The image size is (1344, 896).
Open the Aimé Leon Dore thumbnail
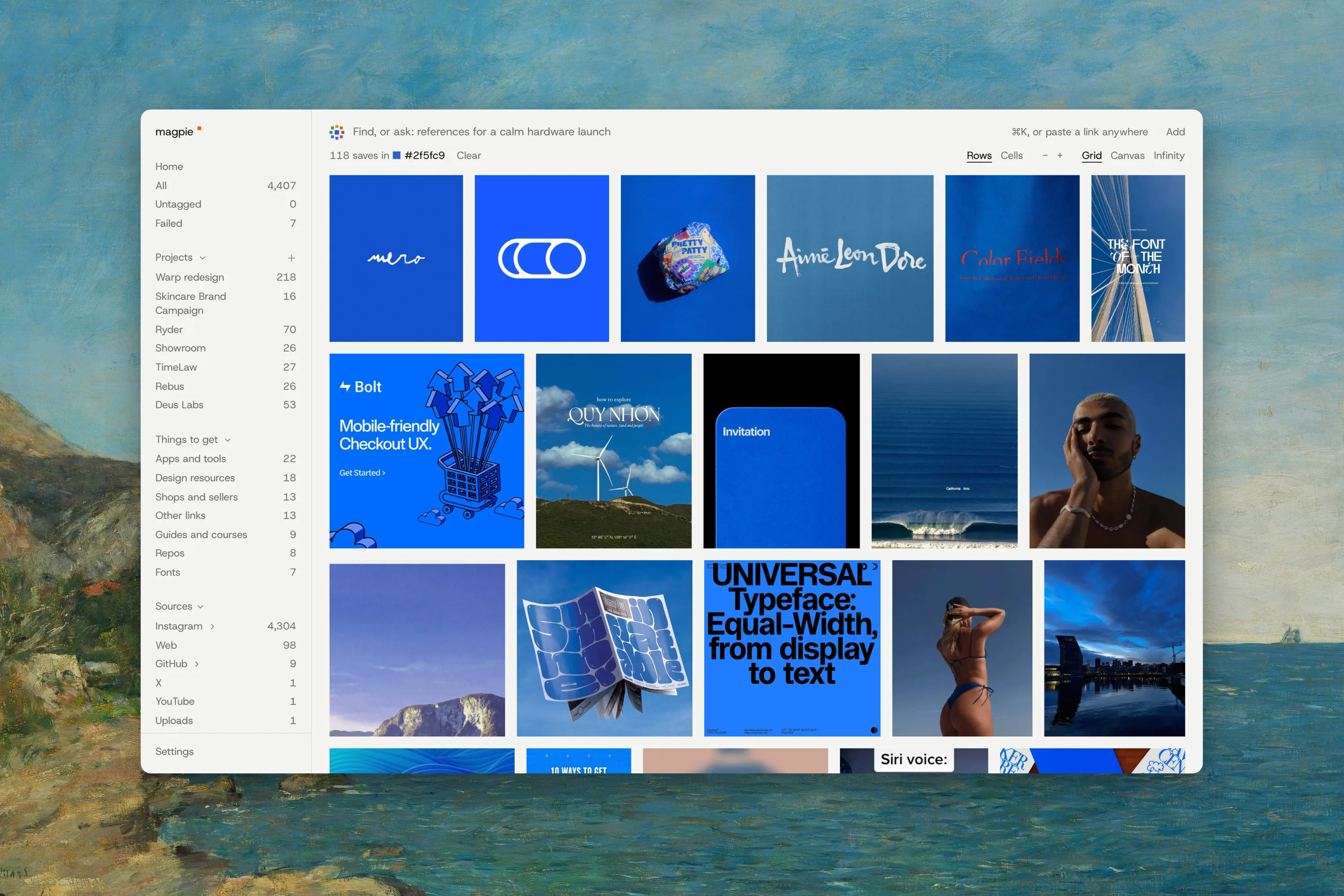(x=850, y=258)
